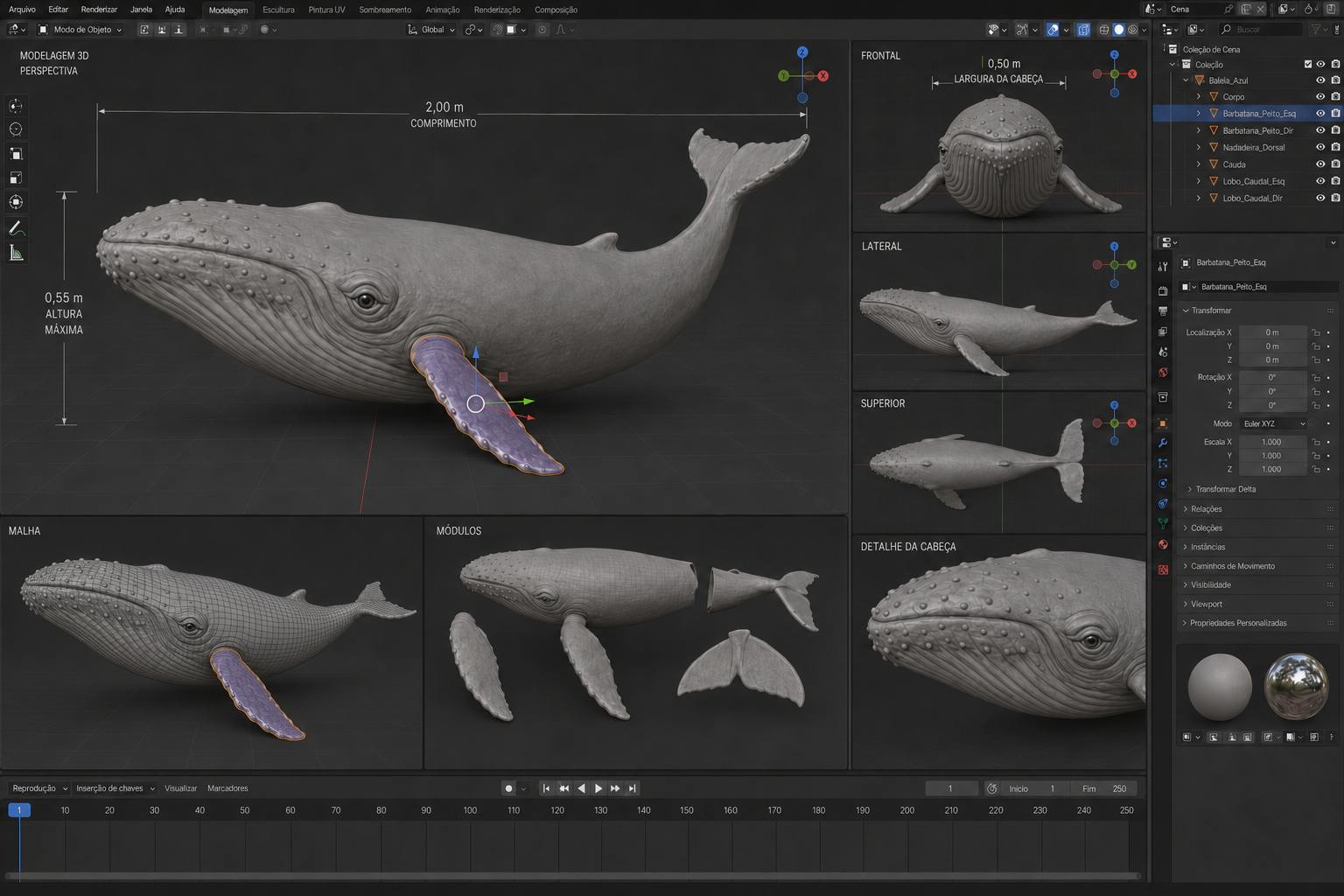Hide Nadadeira_Dorsal with eye icon
The width and height of the screenshot is (1344, 896).
[1320, 148]
